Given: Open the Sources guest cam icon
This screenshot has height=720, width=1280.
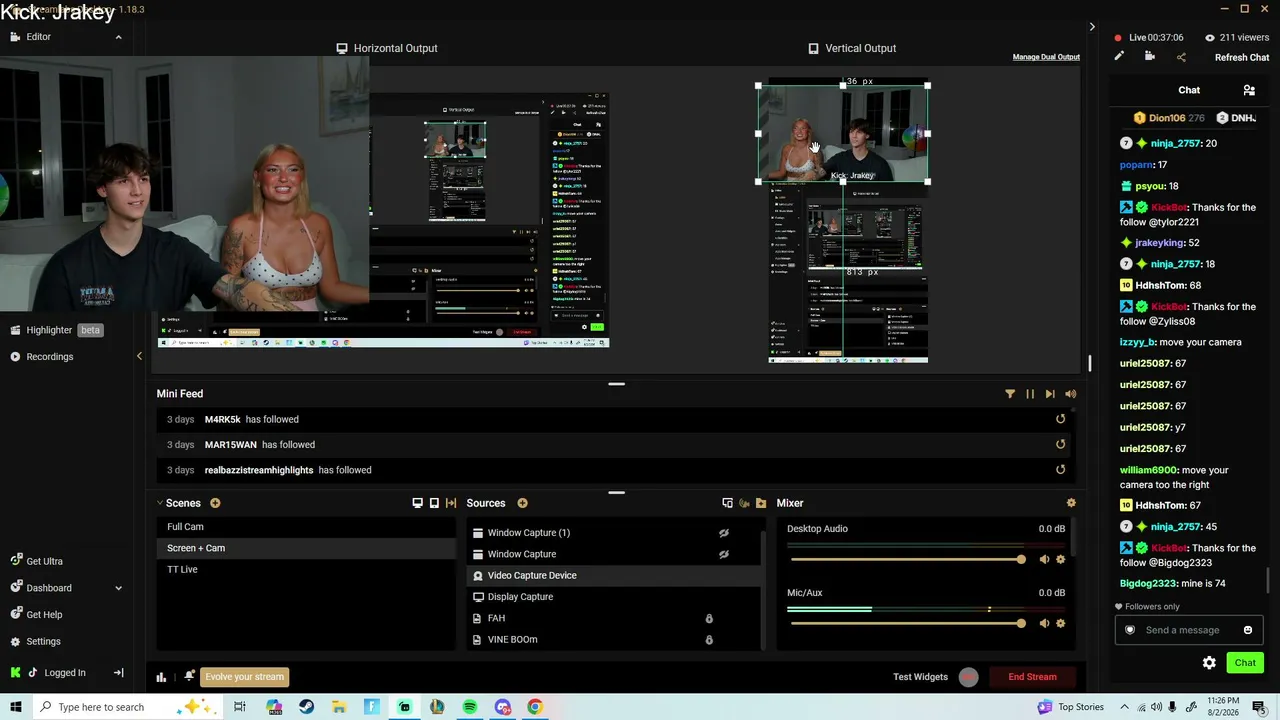Looking at the screenshot, I should pos(744,503).
